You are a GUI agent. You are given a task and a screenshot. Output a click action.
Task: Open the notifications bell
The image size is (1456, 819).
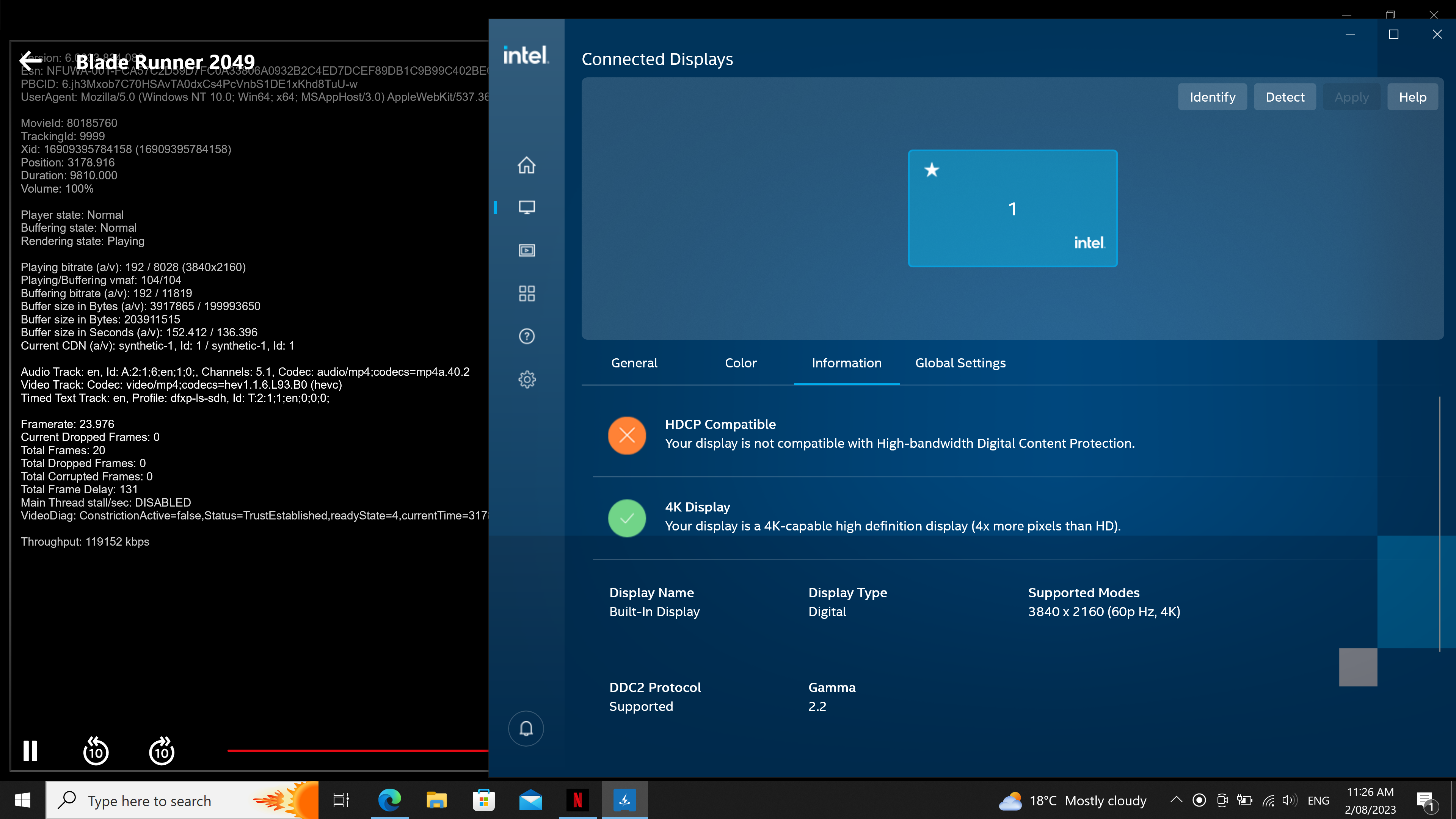[526, 728]
